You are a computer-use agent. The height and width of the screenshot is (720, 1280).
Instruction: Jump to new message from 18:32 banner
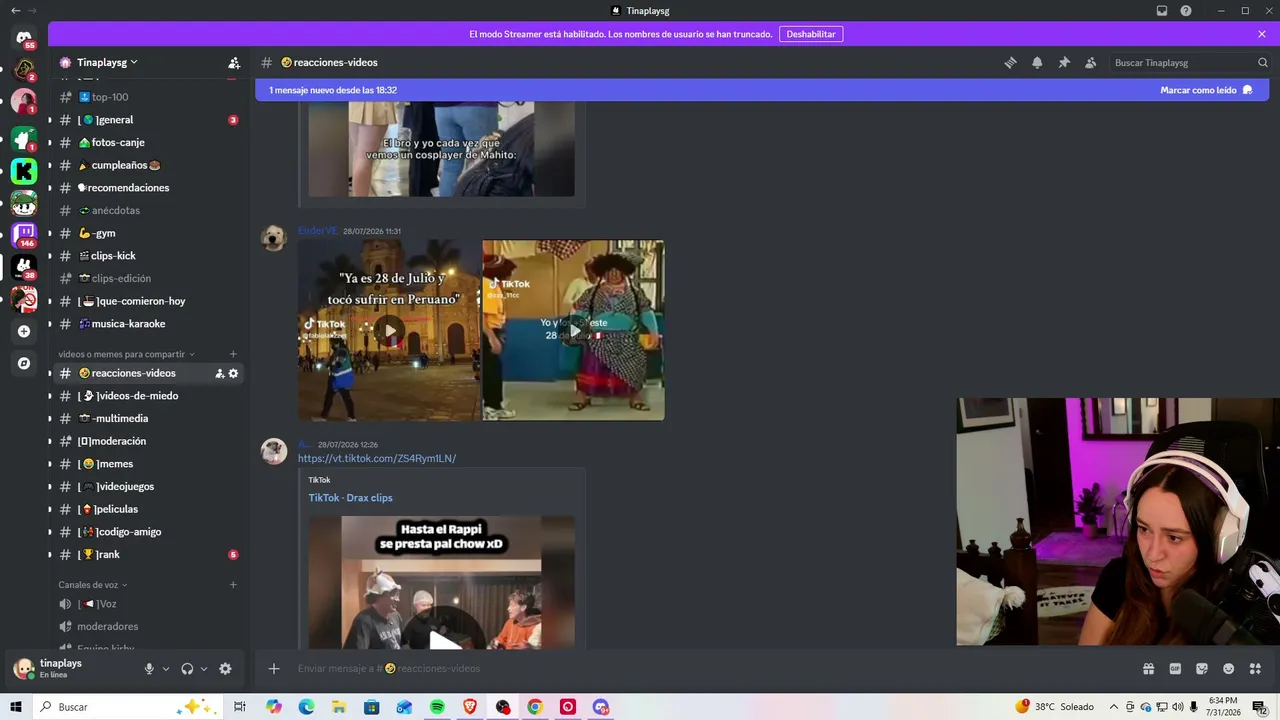click(x=333, y=90)
